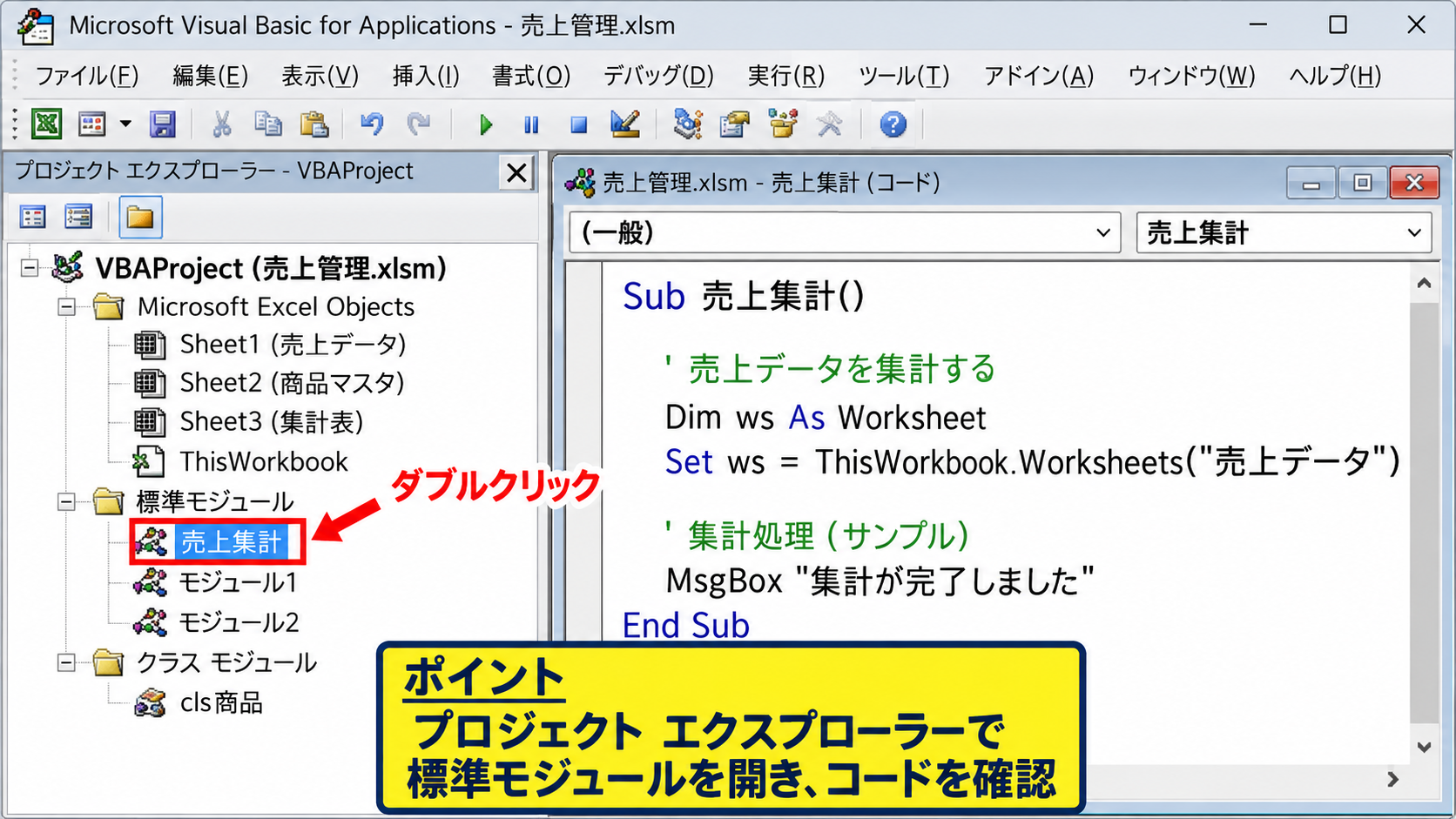This screenshot has width=1456, height=819.
Task: Click the View Code icon in Project Explorer
Action: [x=33, y=217]
